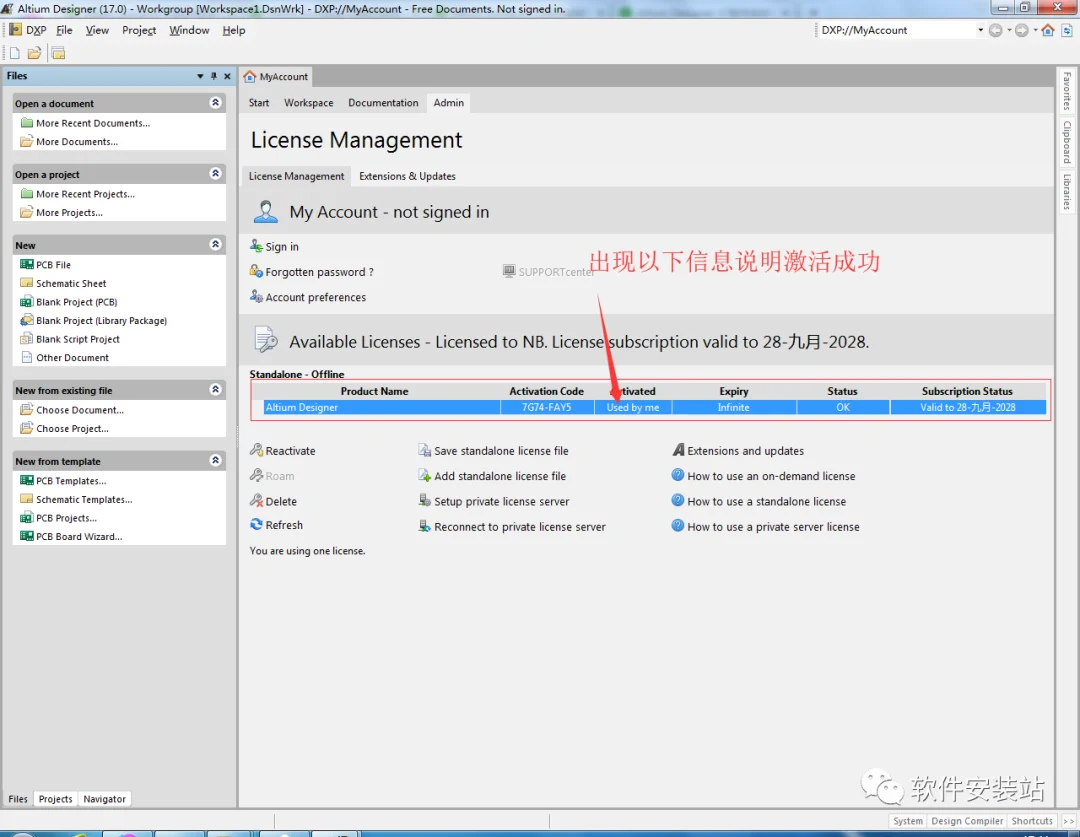The image size is (1080, 837).
Task: Click the Sign in icon
Action: 256,246
